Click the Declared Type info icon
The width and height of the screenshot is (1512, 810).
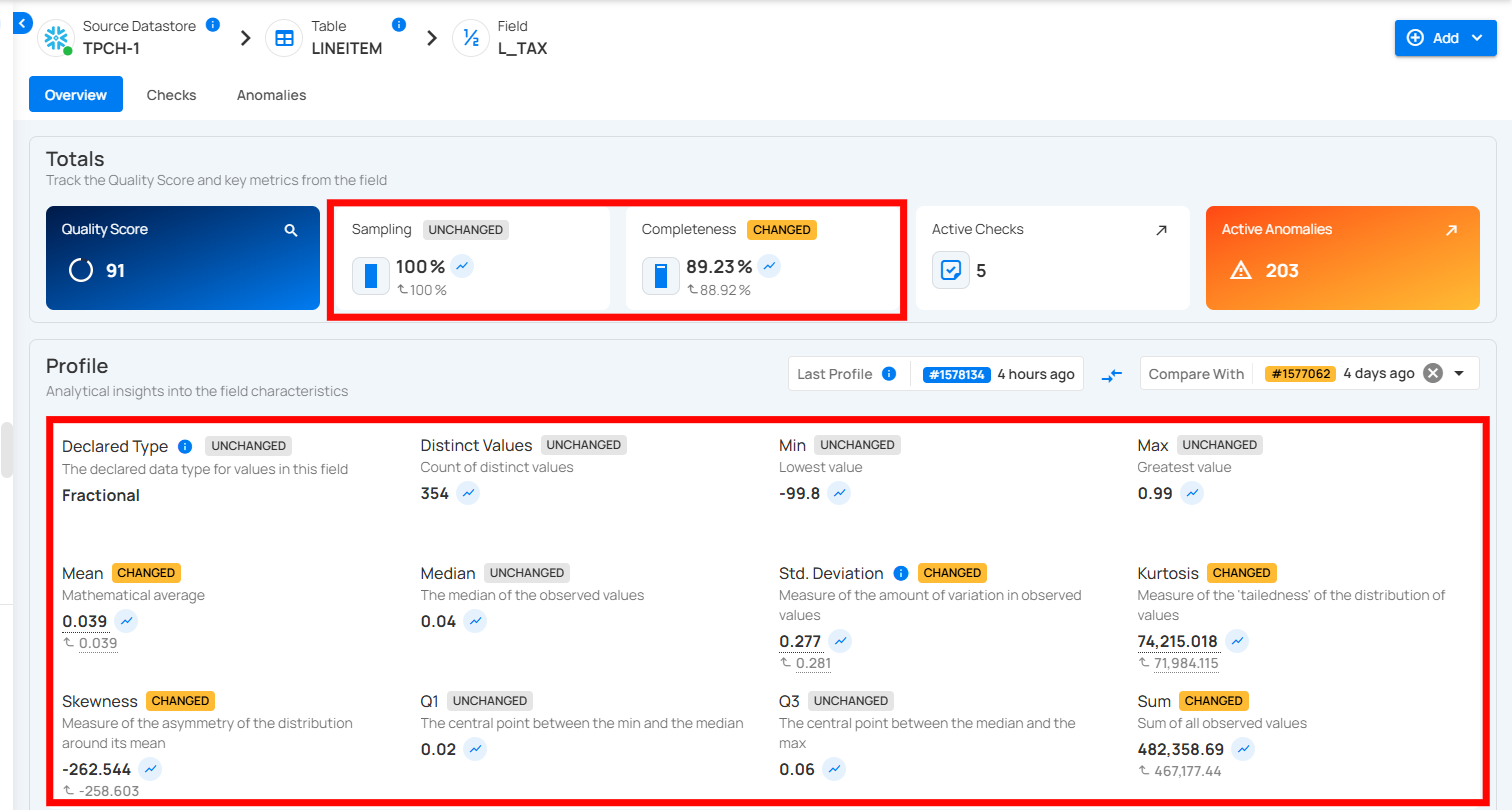point(184,446)
